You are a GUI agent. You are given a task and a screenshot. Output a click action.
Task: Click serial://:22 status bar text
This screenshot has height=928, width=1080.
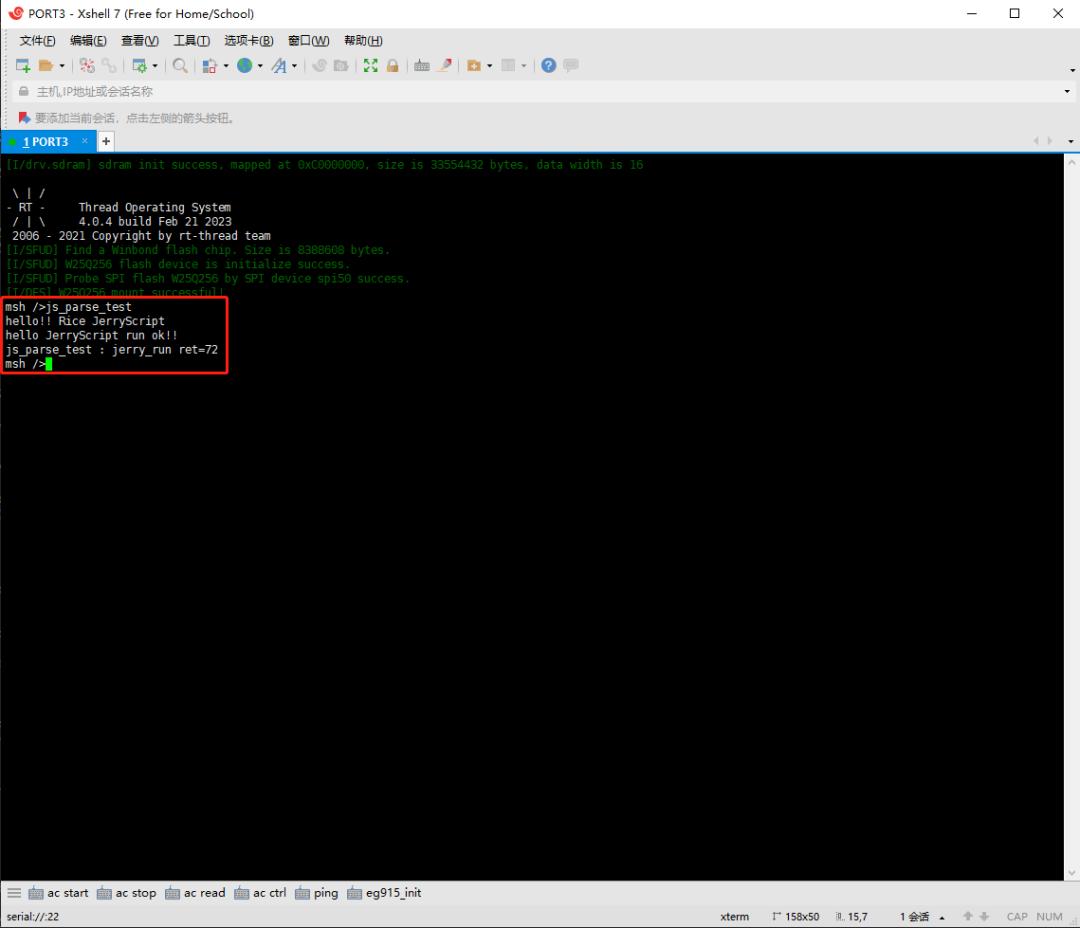[33, 916]
